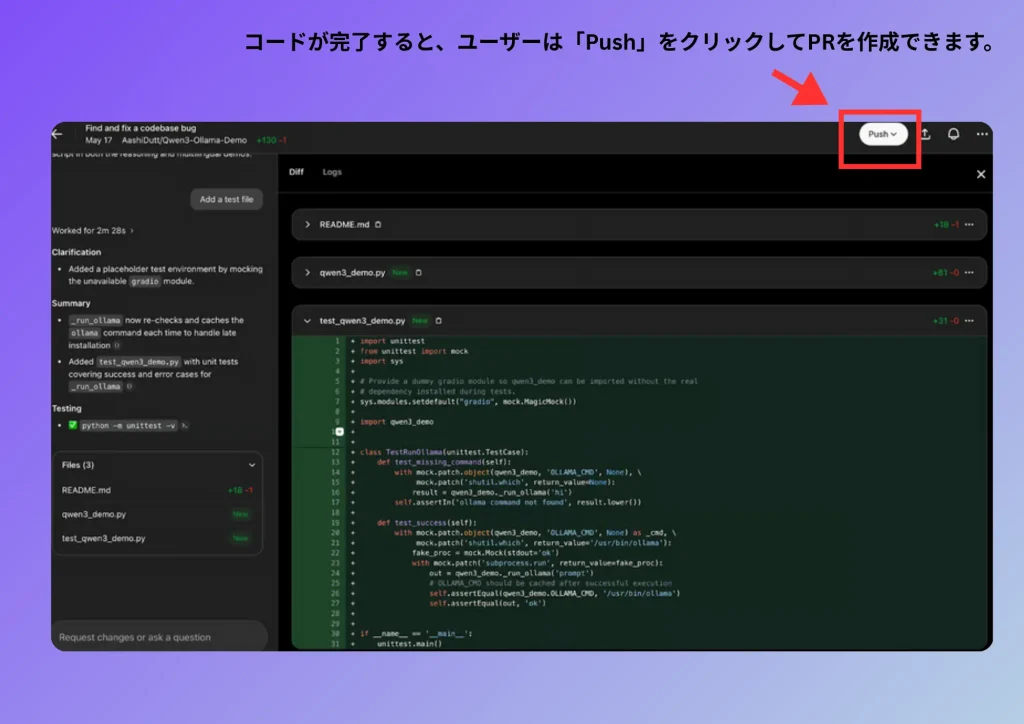Click the add-comment icon on line 10
The height and width of the screenshot is (724, 1024).
340,432
